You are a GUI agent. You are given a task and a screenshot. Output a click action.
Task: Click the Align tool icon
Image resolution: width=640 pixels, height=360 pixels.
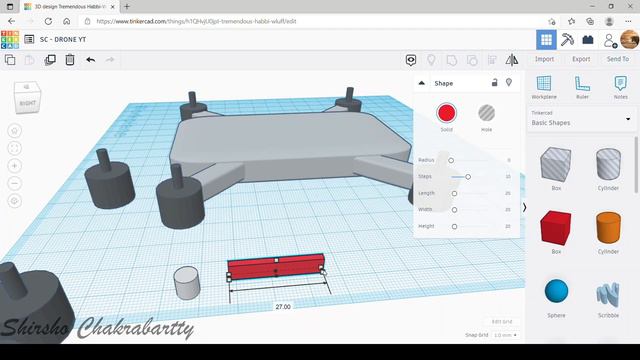point(492,60)
